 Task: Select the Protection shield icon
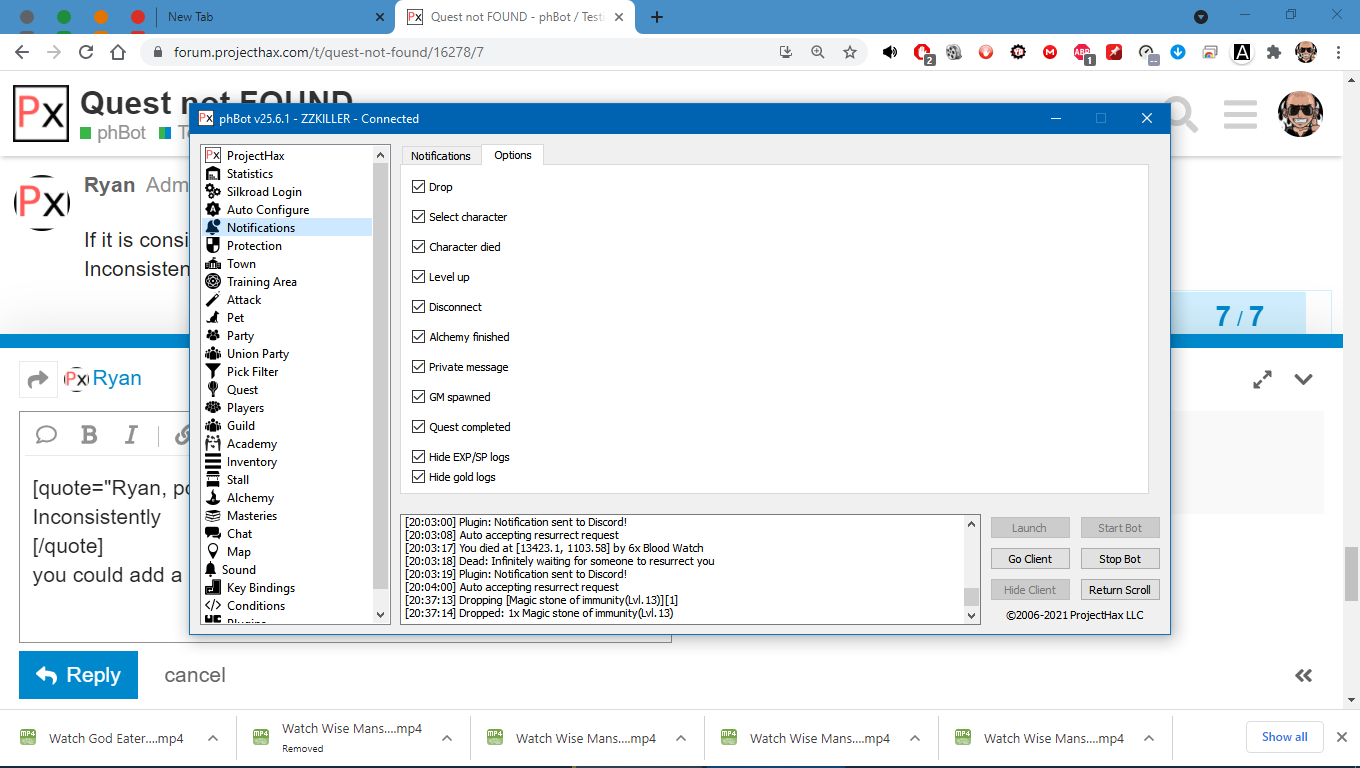(212, 246)
